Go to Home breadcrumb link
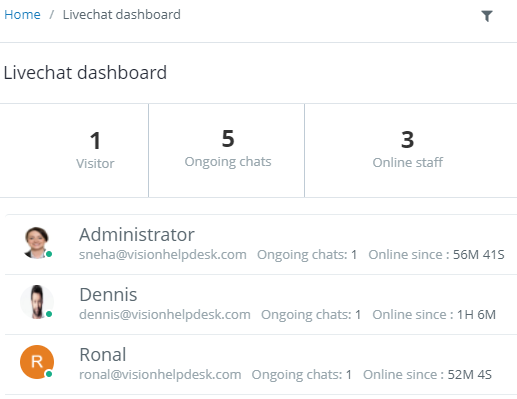The height and width of the screenshot is (399, 517). pyautogui.click(x=22, y=15)
